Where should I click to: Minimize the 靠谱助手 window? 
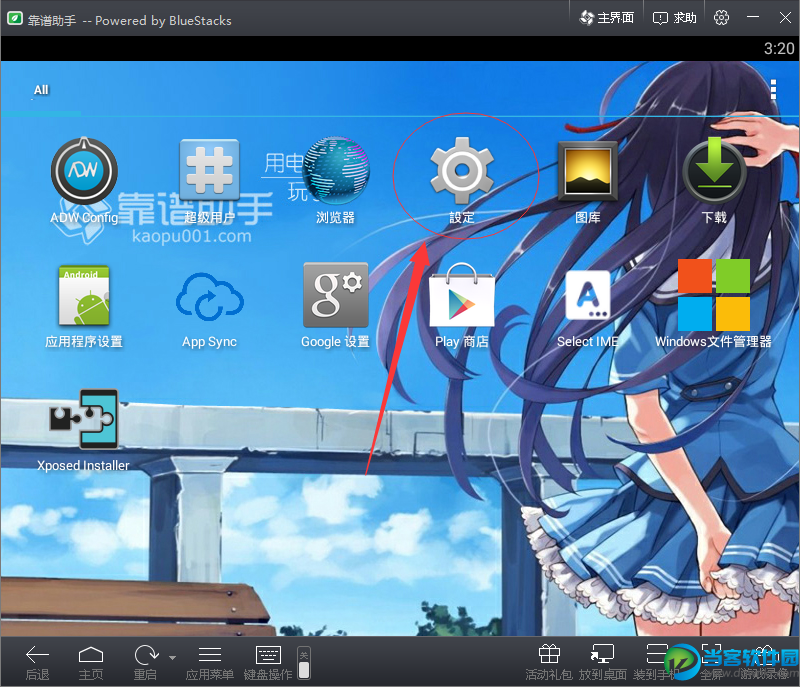tap(753, 17)
